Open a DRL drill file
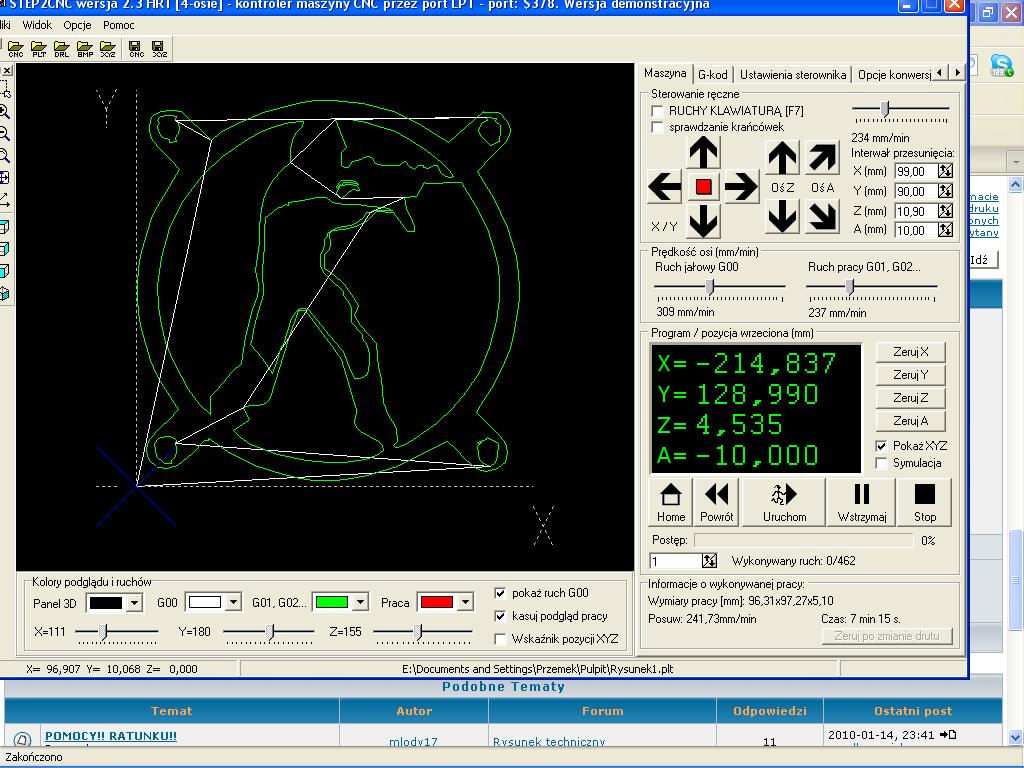1024x768 pixels. pyautogui.click(x=61, y=49)
